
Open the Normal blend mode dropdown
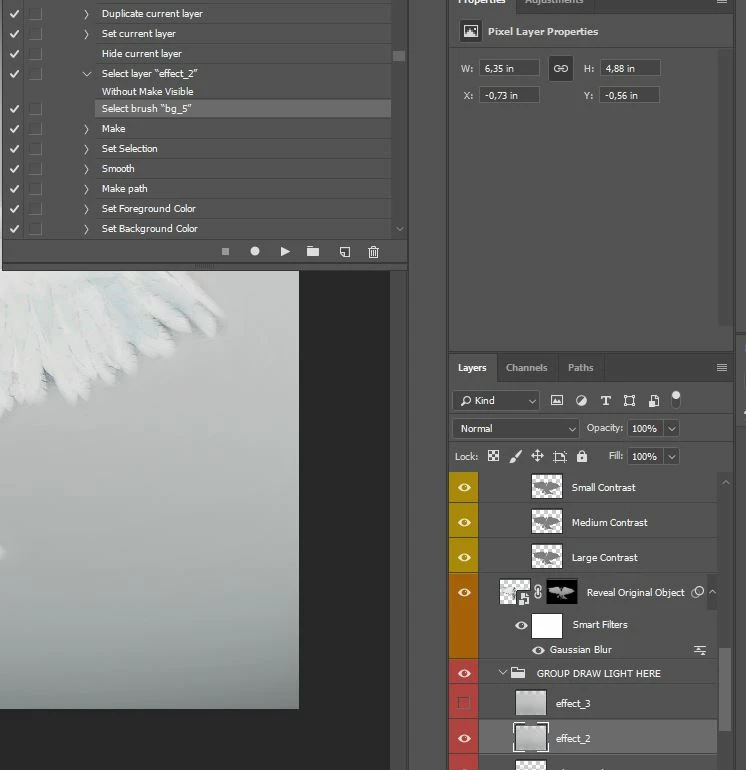pos(516,429)
